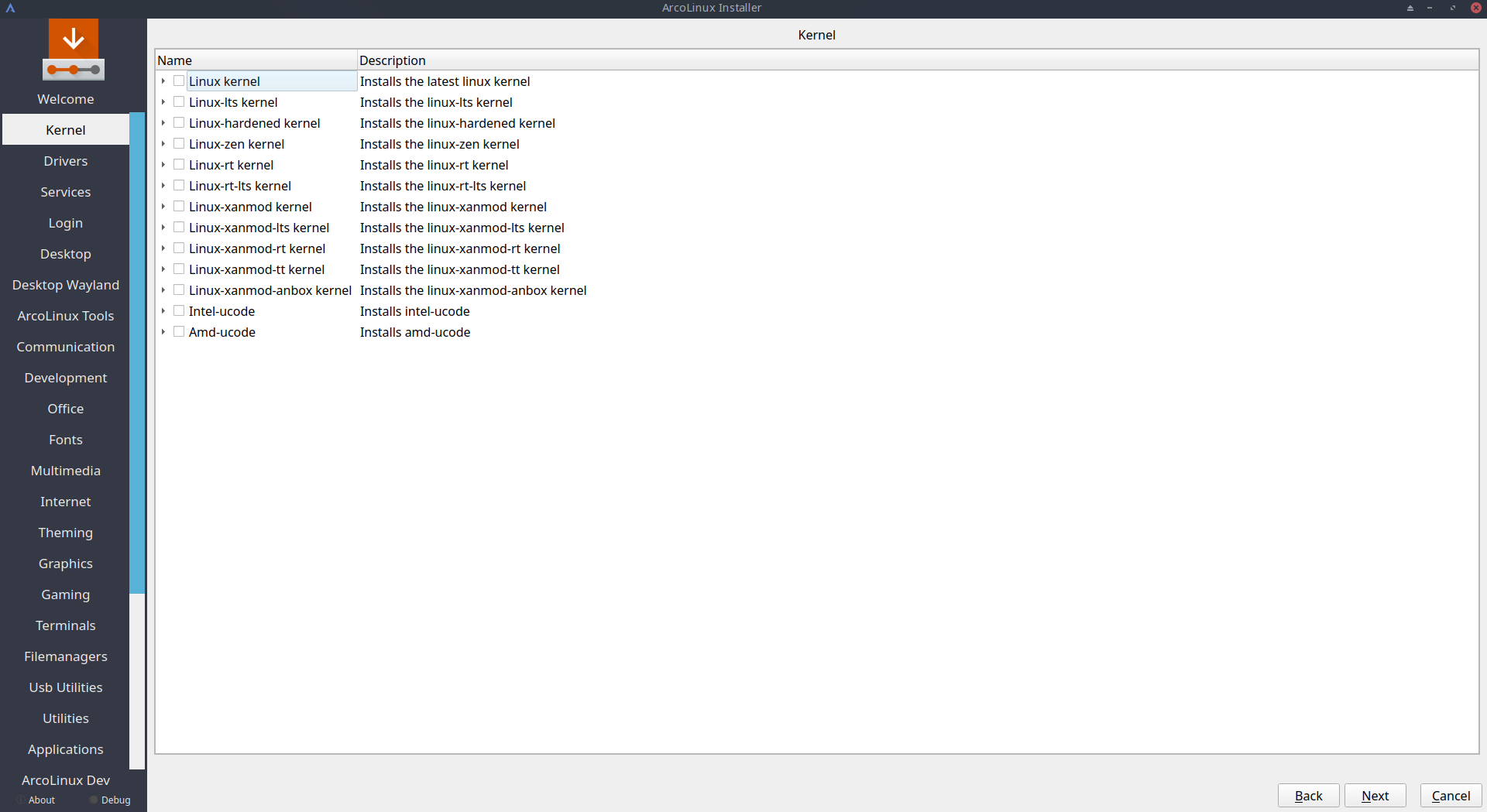This screenshot has height=812, width=1487.
Task: Open the Linux-zen kernel expander arrow
Action: pos(163,144)
